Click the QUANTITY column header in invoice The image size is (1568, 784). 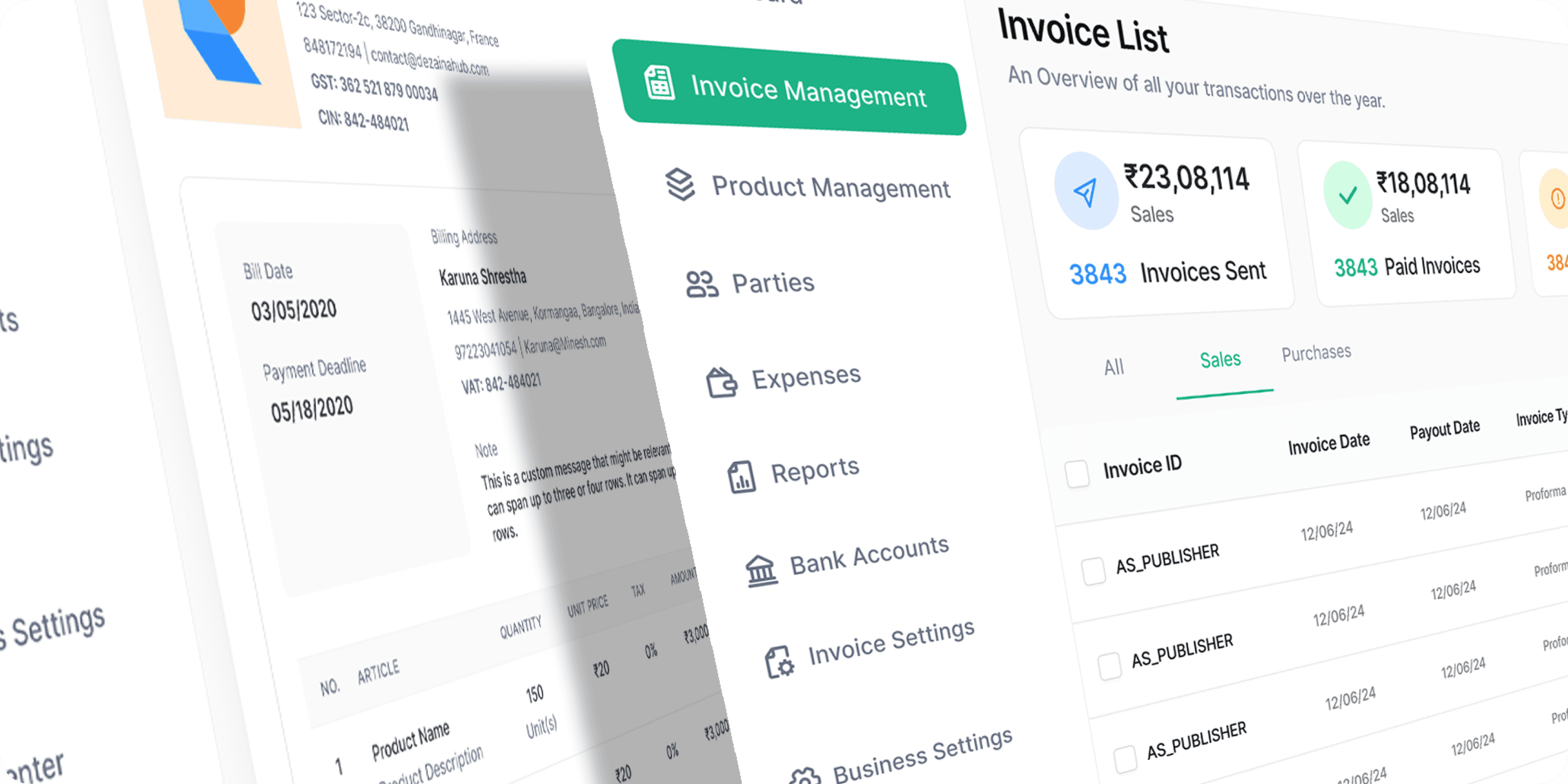click(521, 627)
